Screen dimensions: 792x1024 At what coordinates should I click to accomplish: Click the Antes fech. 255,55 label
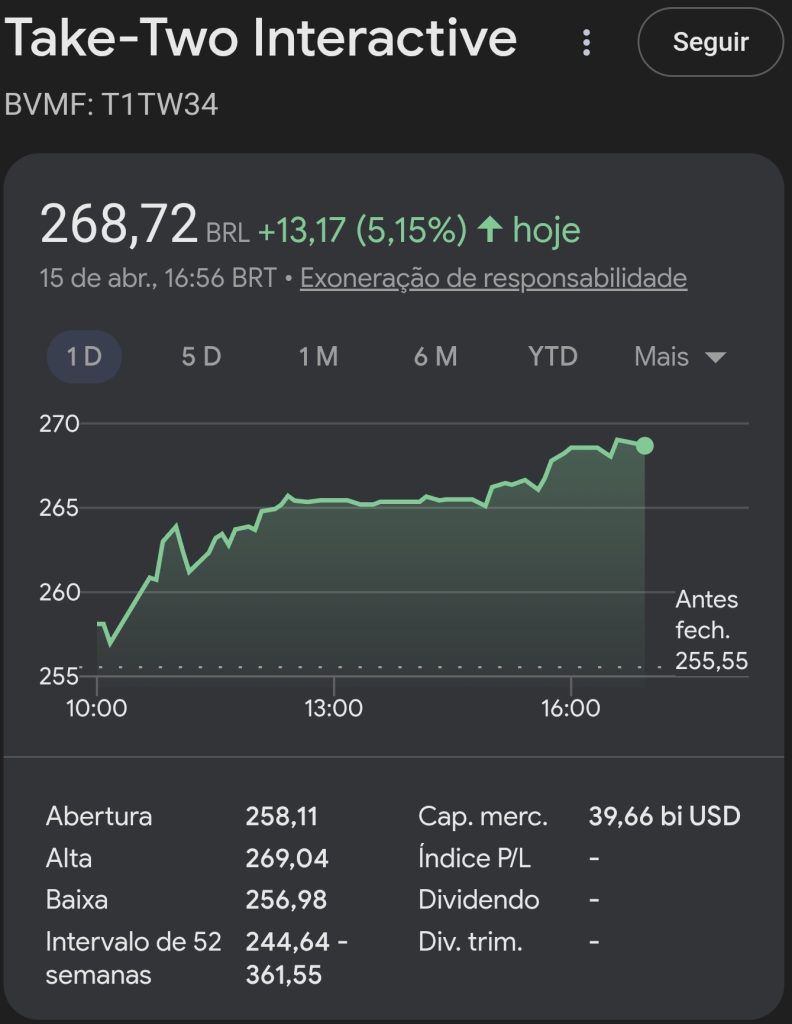[710, 630]
